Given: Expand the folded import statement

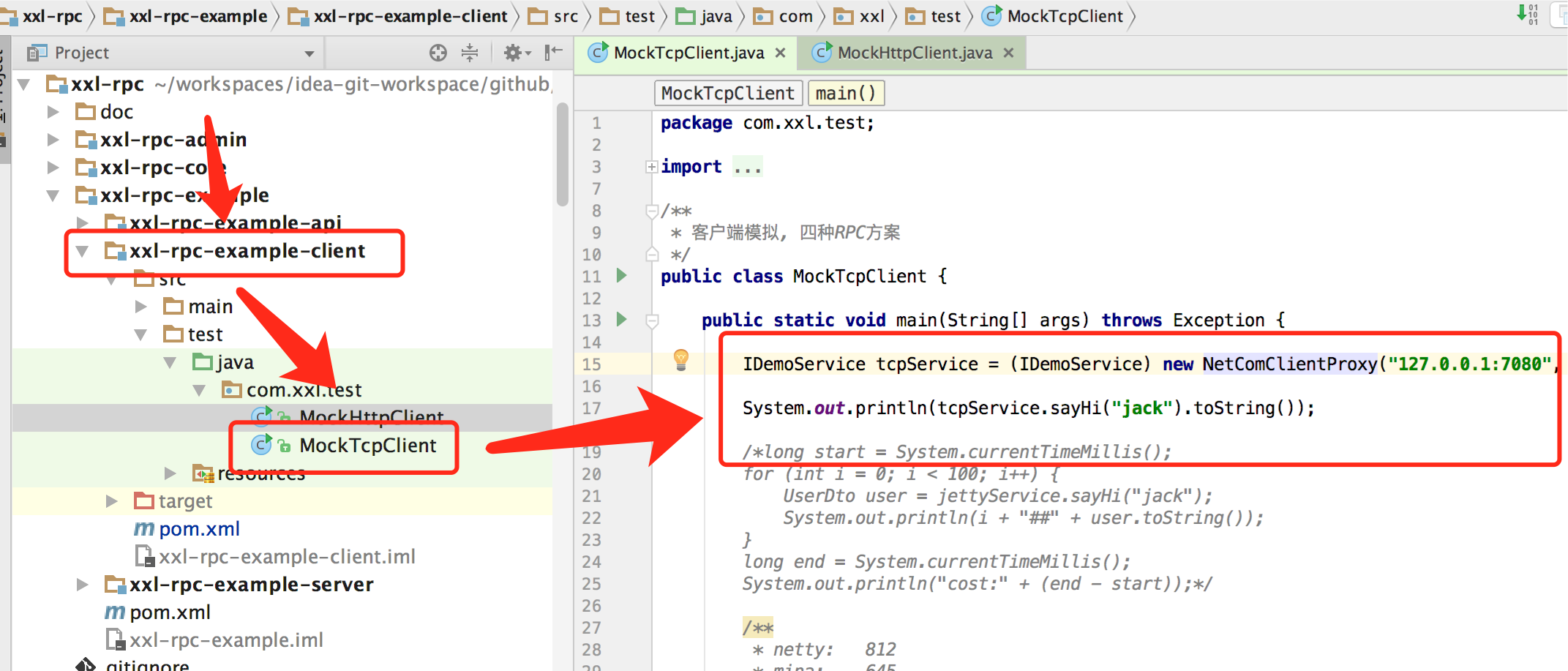Looking at the screenshot, I should click(x=652, y=167).
